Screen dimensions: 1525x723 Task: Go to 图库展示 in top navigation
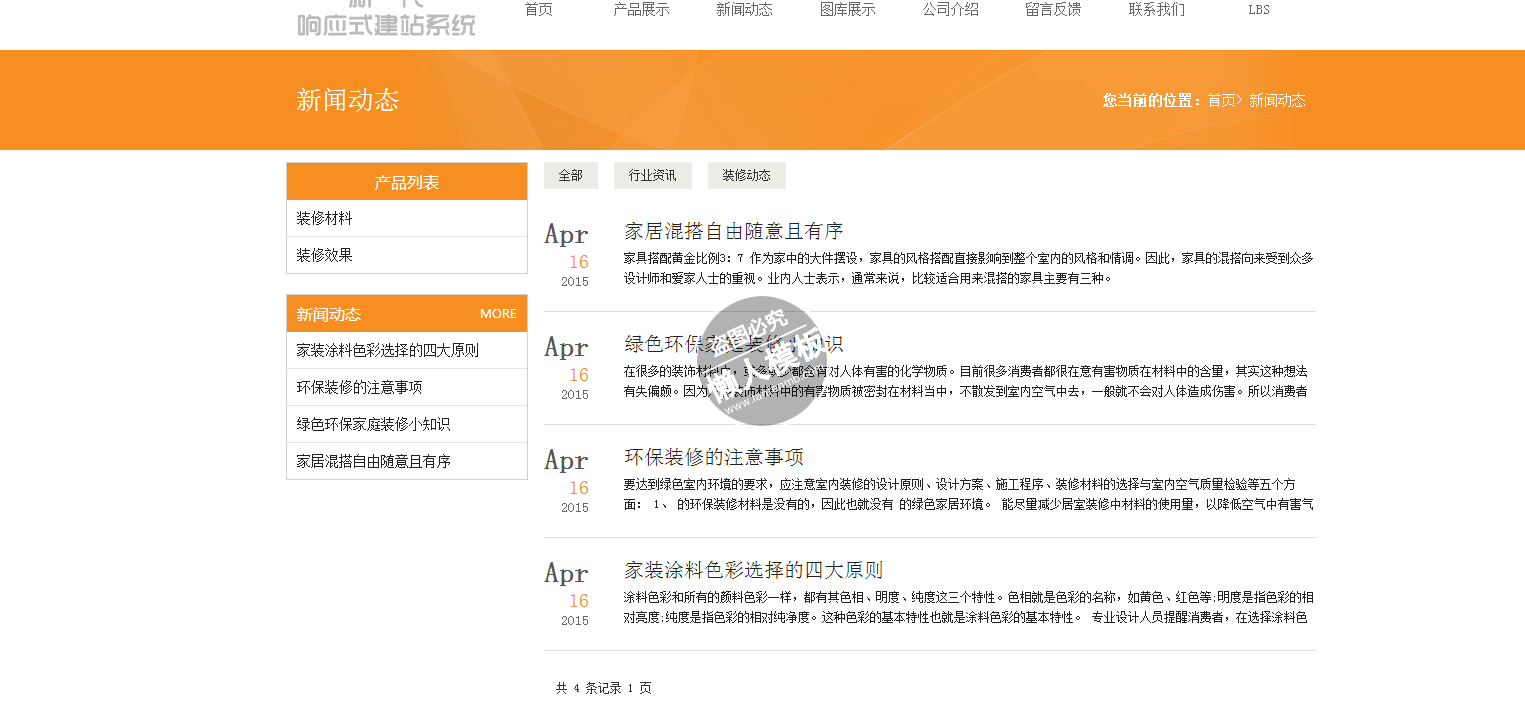tap(847, 10)
